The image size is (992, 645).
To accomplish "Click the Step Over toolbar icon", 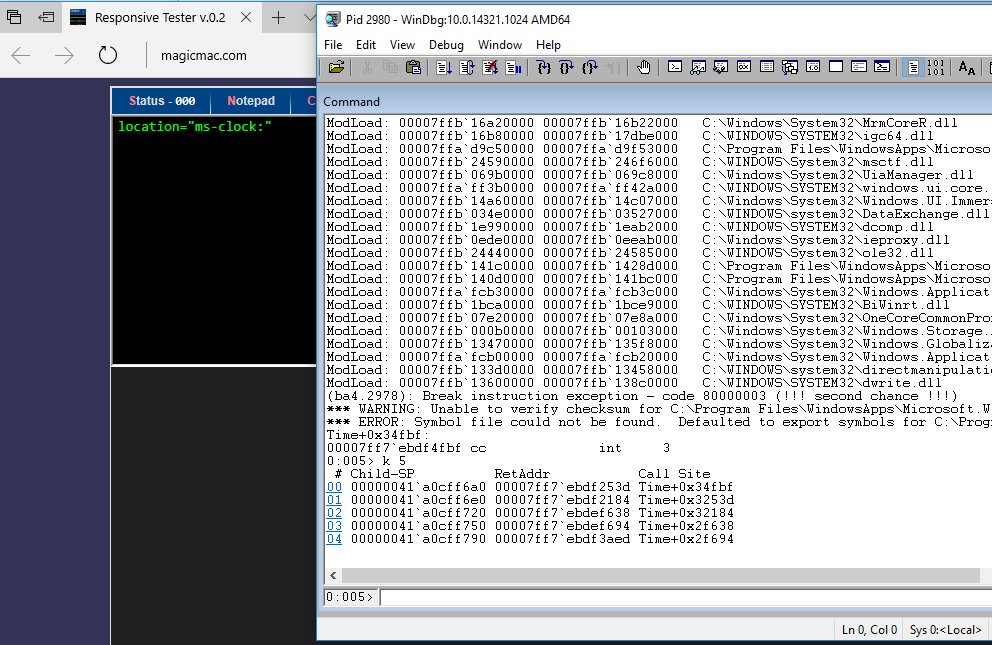I will click(x=566, y=68).
